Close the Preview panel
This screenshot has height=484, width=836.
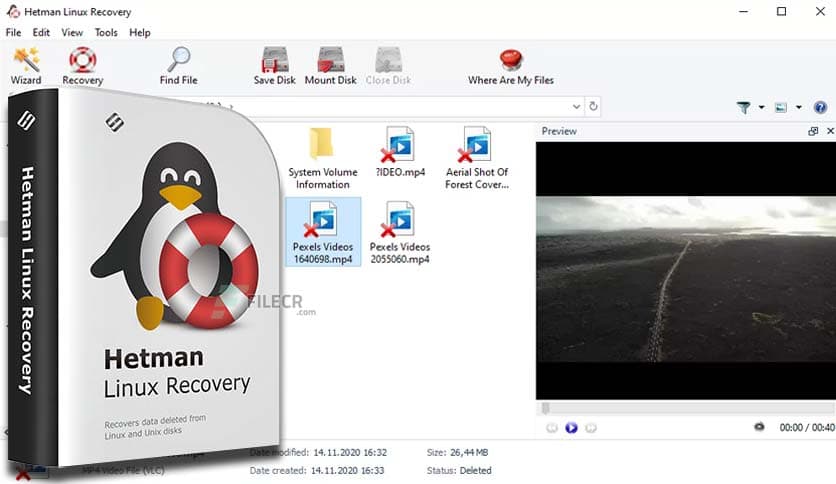830,131
